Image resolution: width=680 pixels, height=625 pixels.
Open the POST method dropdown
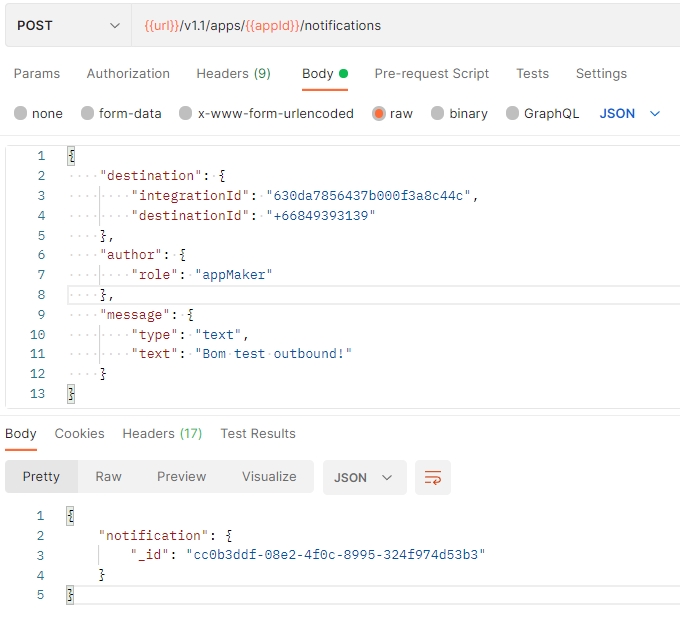[66, 25]
